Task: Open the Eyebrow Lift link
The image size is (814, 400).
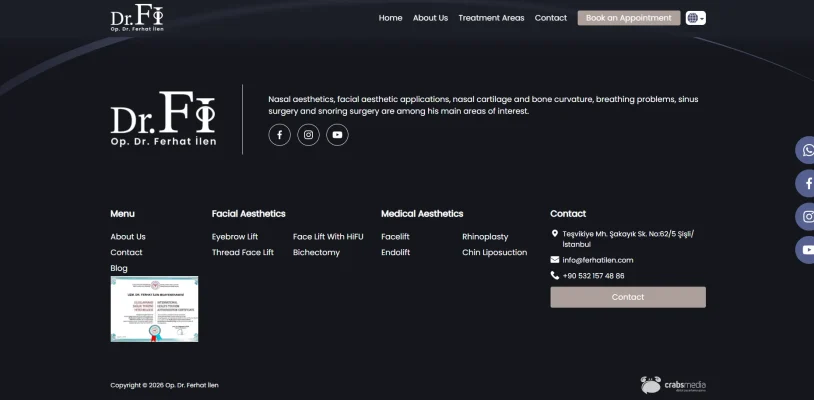Action: point(235,237)
